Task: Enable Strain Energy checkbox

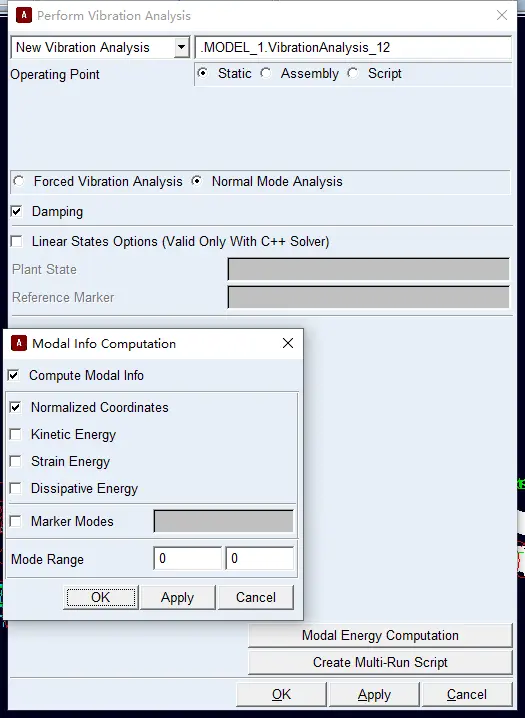Action: pyautogui.click(x=16, y=461)
